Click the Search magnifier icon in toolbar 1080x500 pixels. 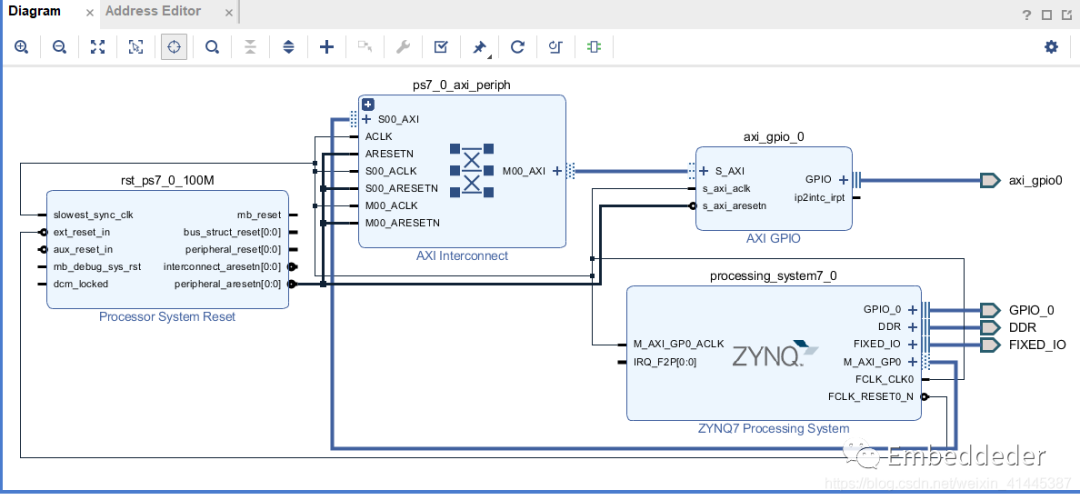(x=212, y=47)
